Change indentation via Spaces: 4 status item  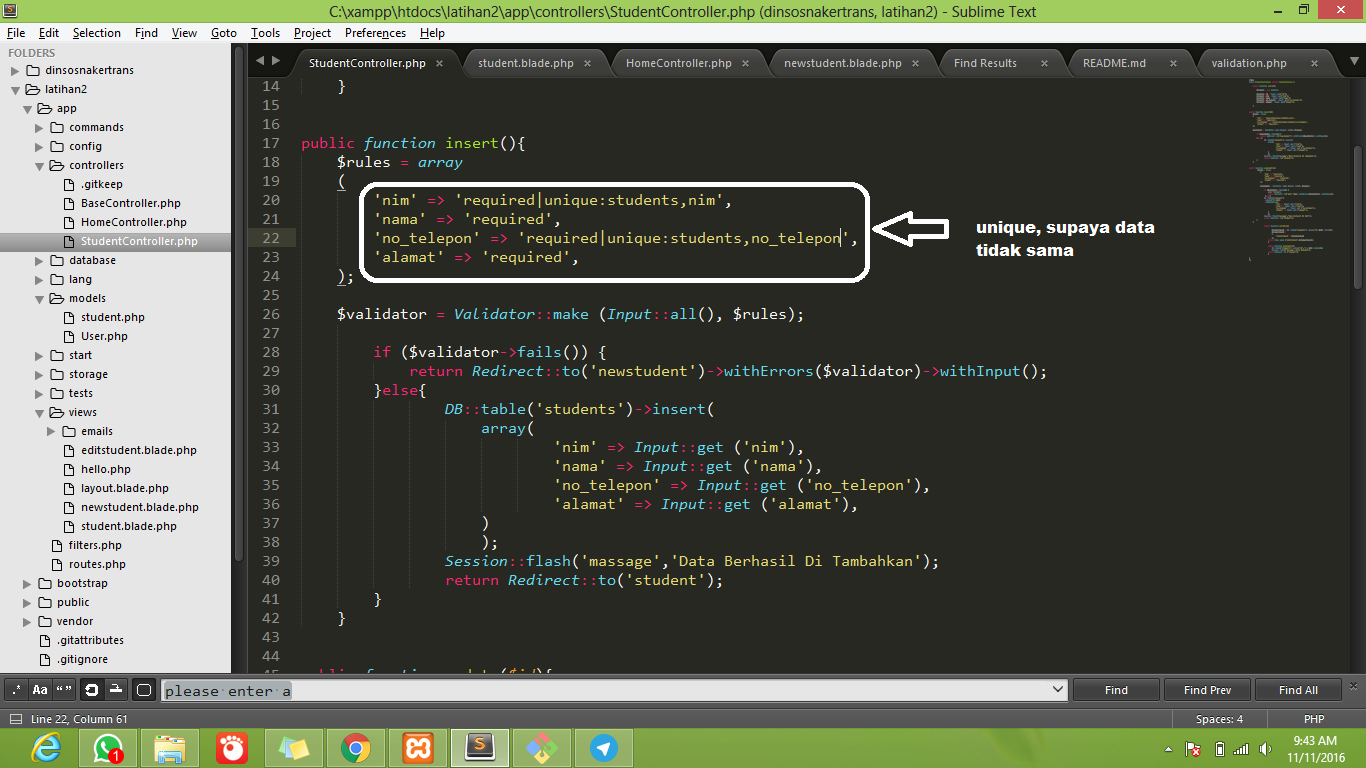[1219, 719]
